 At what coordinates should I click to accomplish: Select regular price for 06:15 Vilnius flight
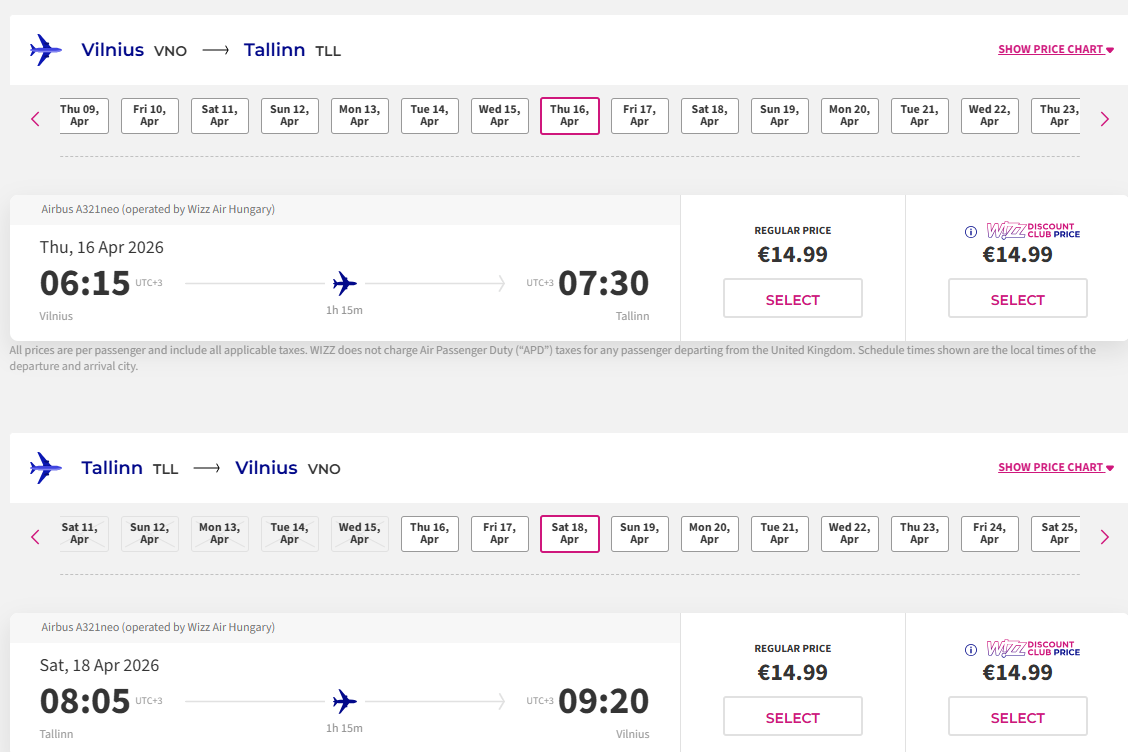(792, 299)
